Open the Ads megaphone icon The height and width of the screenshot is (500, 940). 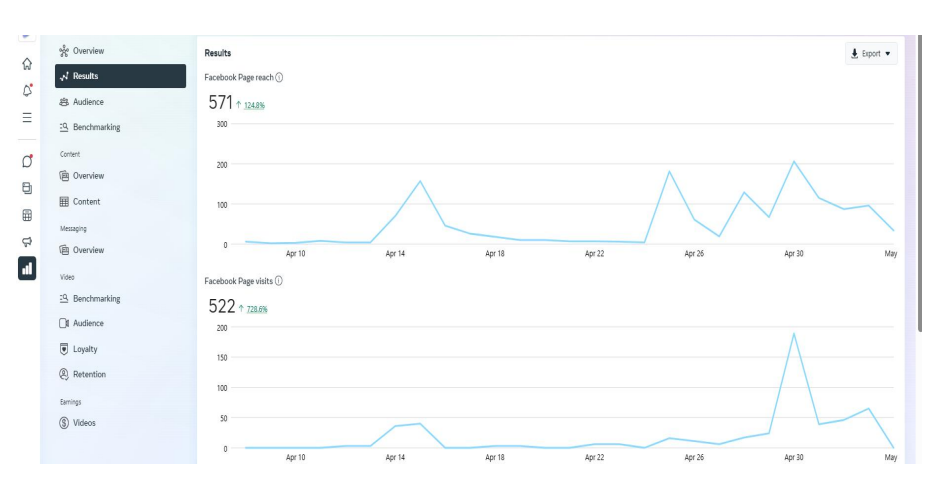(x=27, y=242)
